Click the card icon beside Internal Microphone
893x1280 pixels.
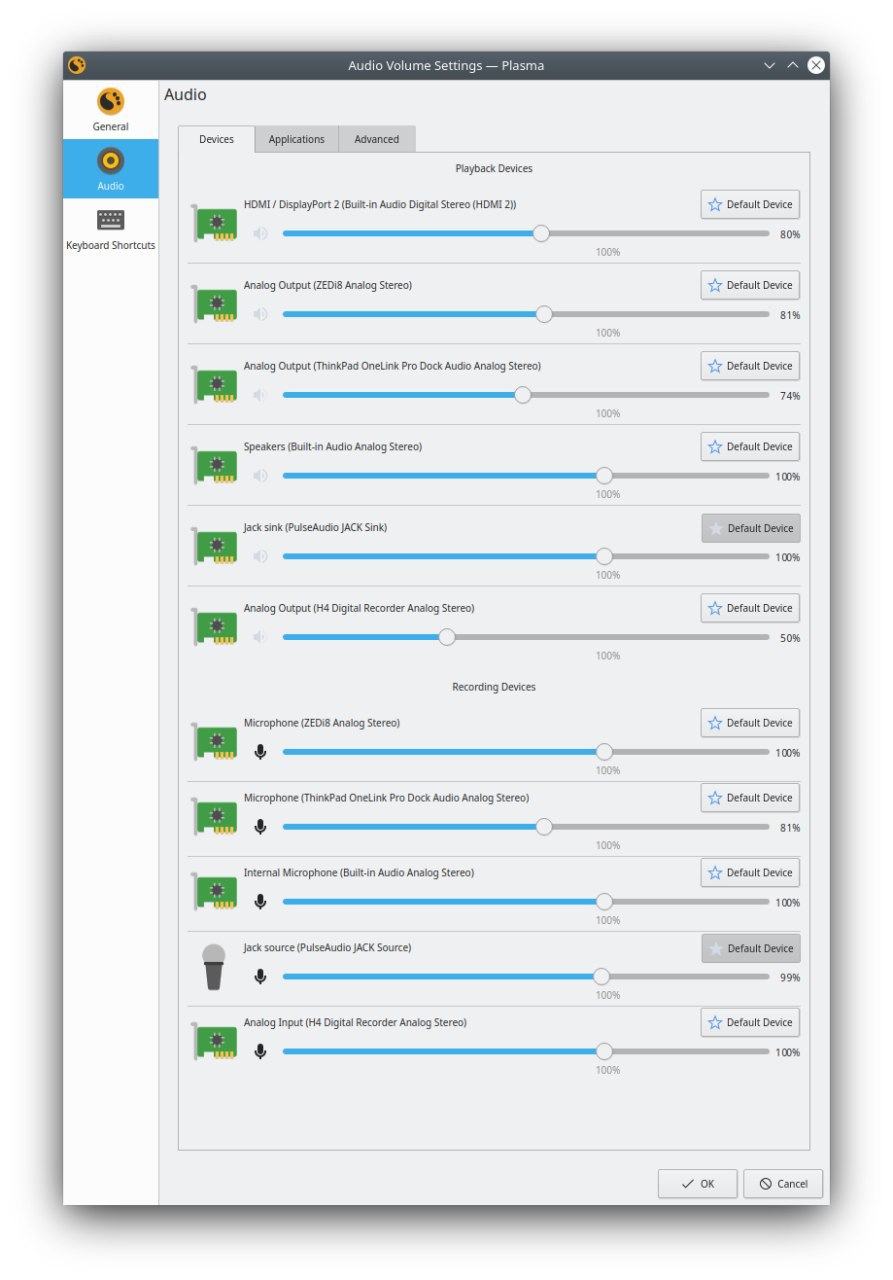coord(215,892)
